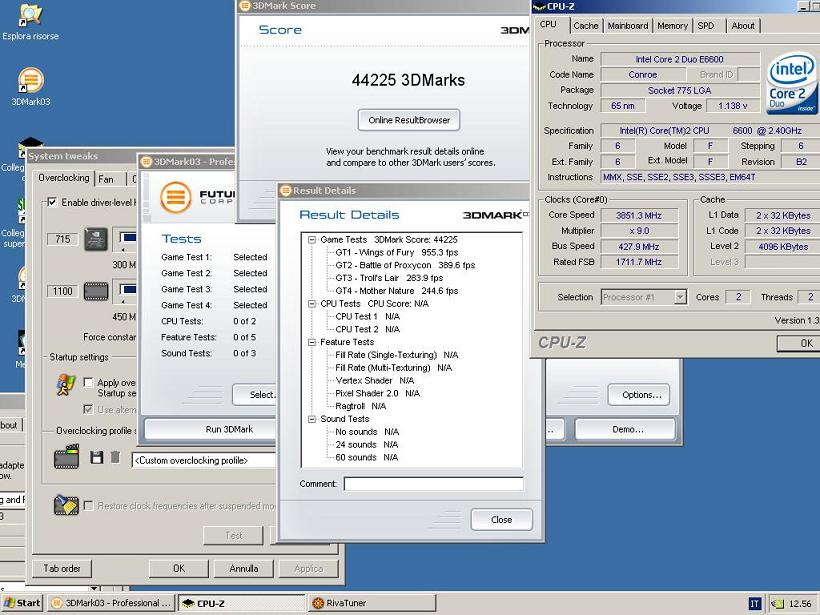Viewport: 820px width, 615px height.
Task: Click the Windows startup settings icon
Action: click(x=65, y=385)
